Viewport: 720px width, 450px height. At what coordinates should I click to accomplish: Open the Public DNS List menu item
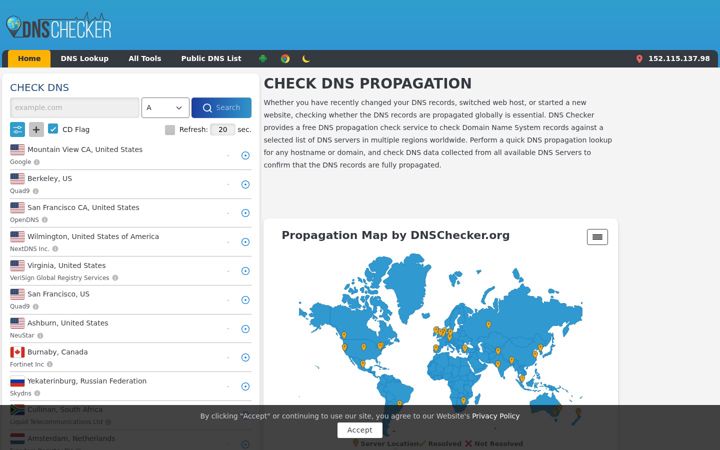pyautogui.click(x=211, y=59)
